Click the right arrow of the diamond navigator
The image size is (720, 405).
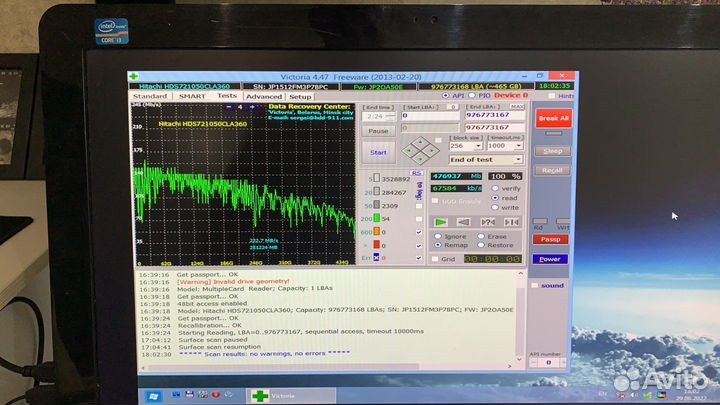click(x=432, y=150)
